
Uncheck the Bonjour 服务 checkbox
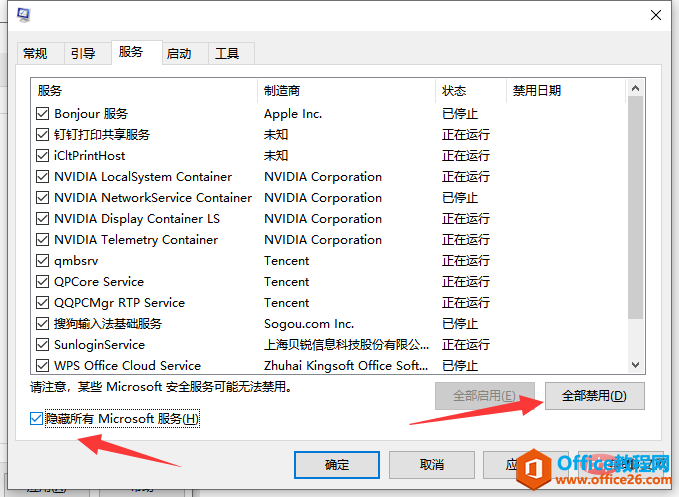click(42, 113)
